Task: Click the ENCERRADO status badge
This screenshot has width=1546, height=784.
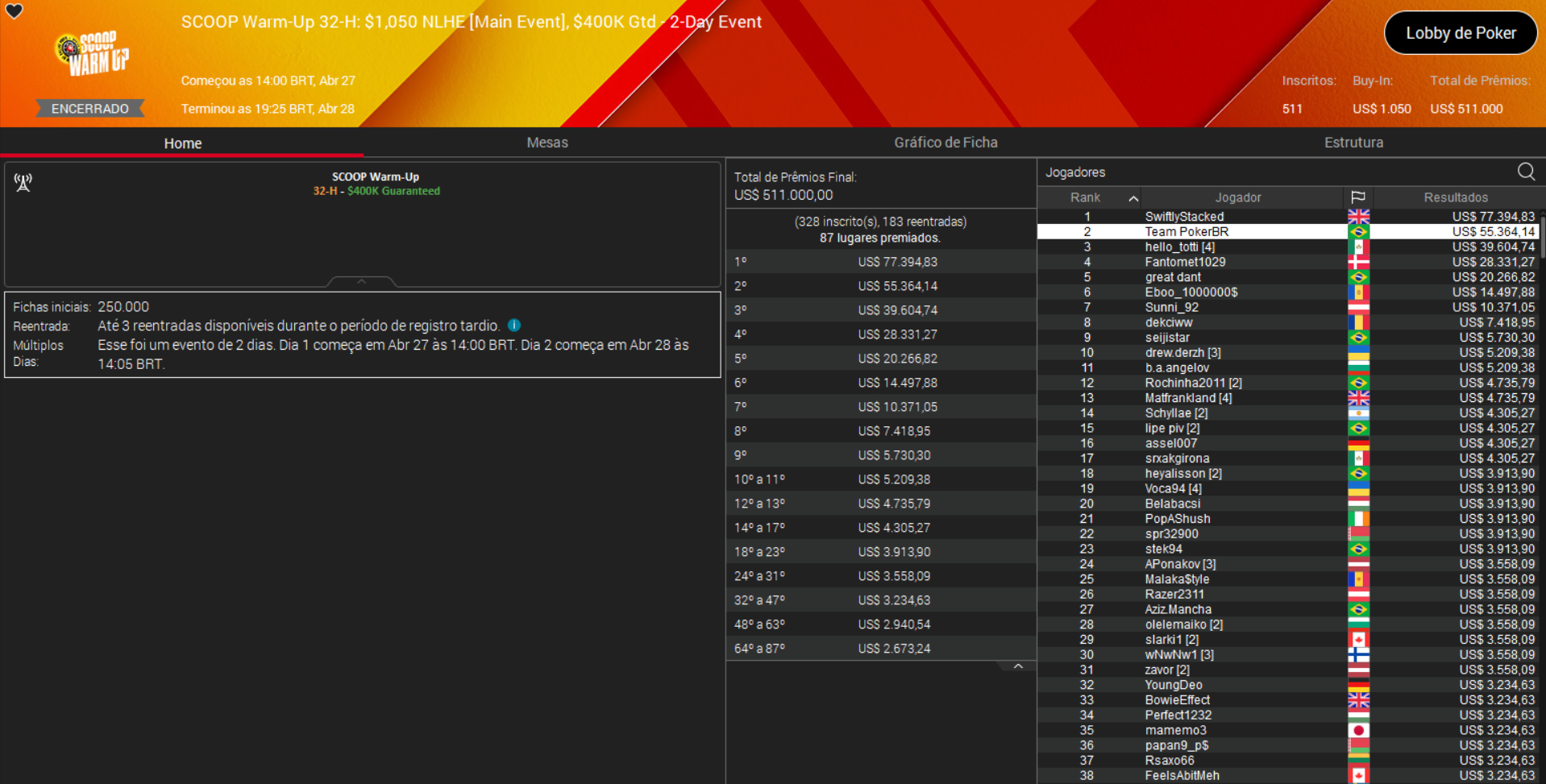Action: click(x=90, y=109)
